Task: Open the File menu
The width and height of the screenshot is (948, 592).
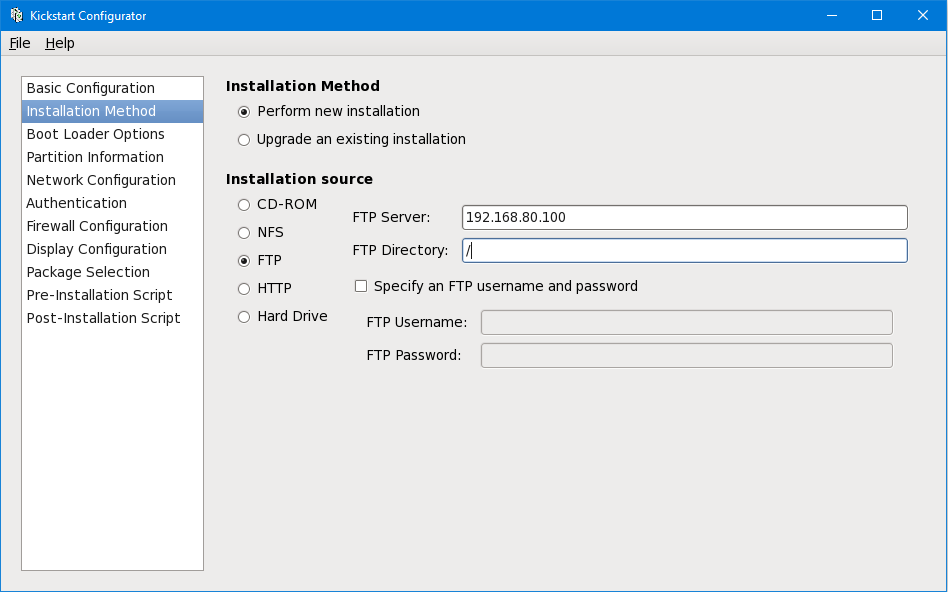Action: [x=20, y=43]
